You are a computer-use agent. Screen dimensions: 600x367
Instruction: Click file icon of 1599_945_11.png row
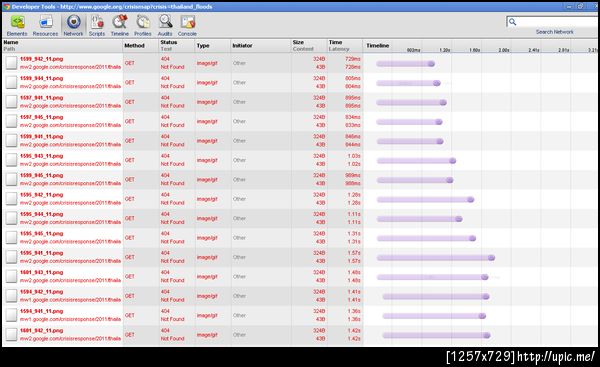coord(11,179)
